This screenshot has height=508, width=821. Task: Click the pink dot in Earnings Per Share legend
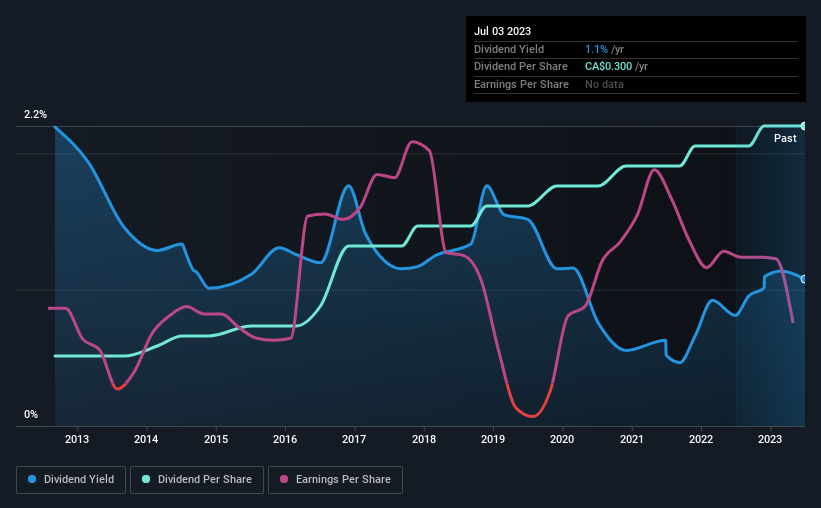click(284, 479)
